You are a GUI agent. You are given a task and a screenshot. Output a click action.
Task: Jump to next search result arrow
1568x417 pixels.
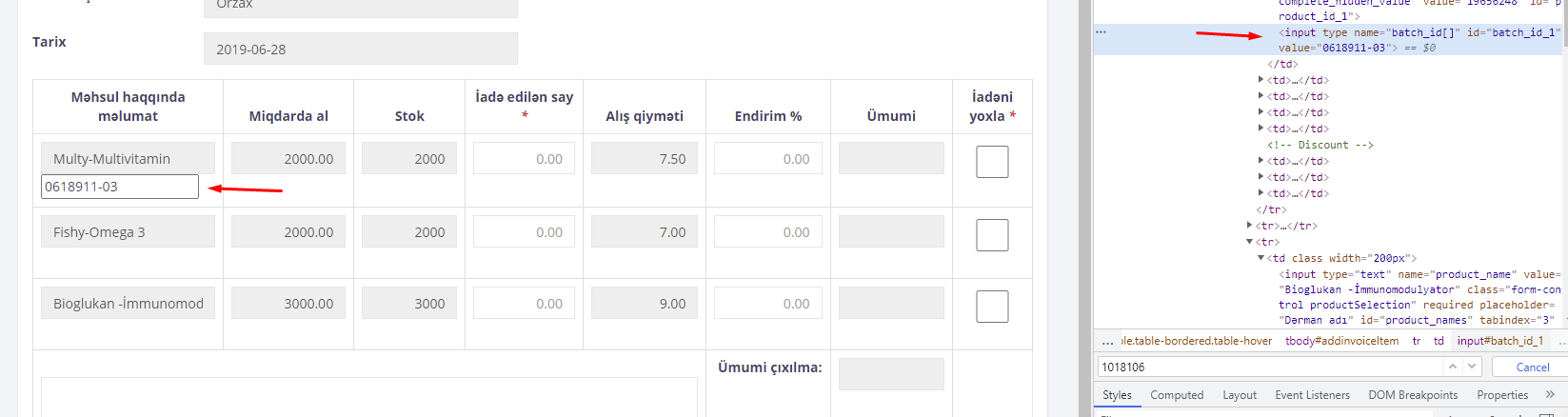click(1473, 367)
